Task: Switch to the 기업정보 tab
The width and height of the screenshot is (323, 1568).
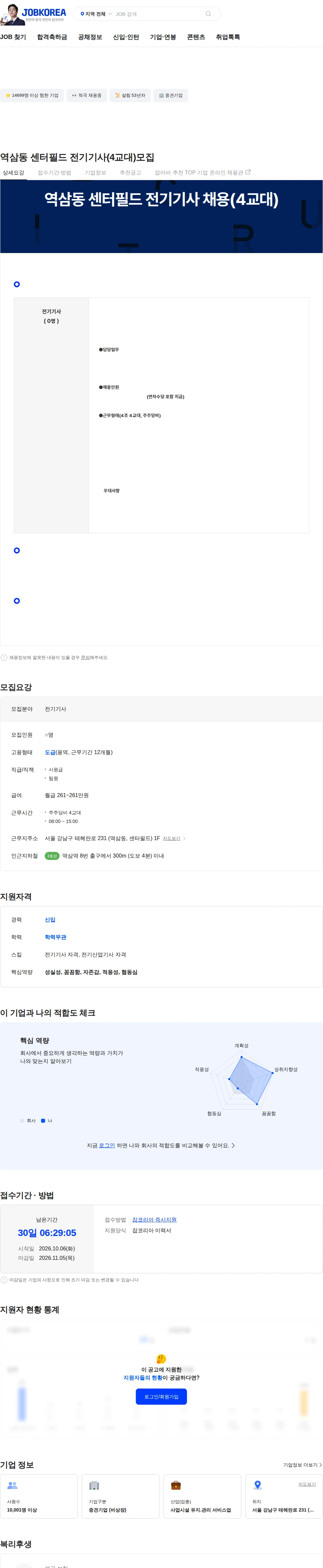Action: point(95,173)
